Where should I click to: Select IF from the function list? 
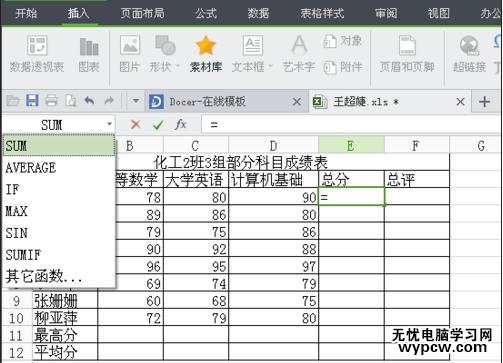tap(59, 189)
